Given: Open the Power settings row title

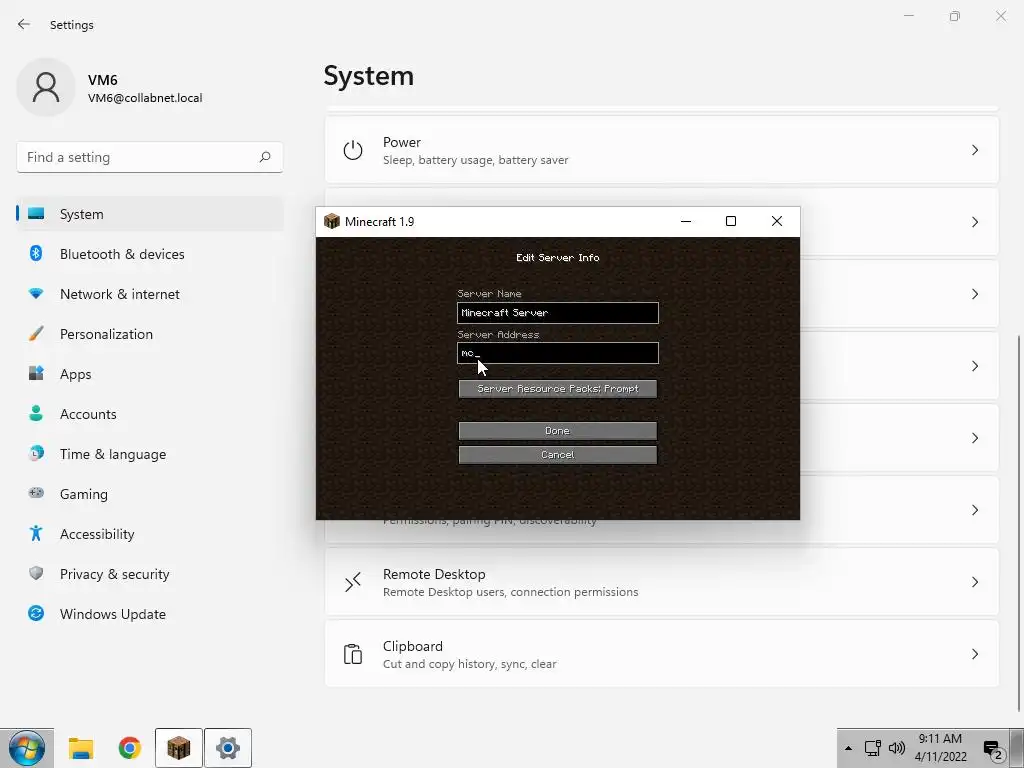Looking at the screenshot, I should pyautogui.click(x=402, y=142).
